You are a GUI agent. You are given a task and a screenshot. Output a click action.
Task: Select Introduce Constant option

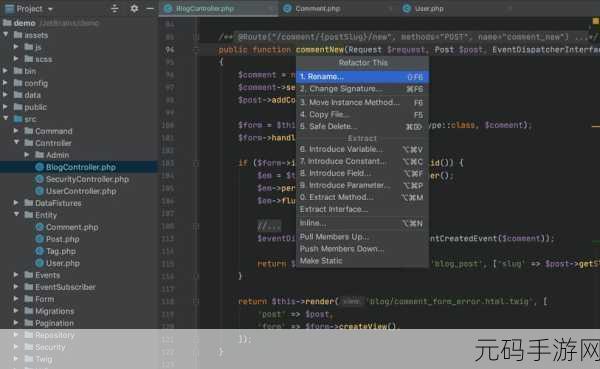[362, 161]
